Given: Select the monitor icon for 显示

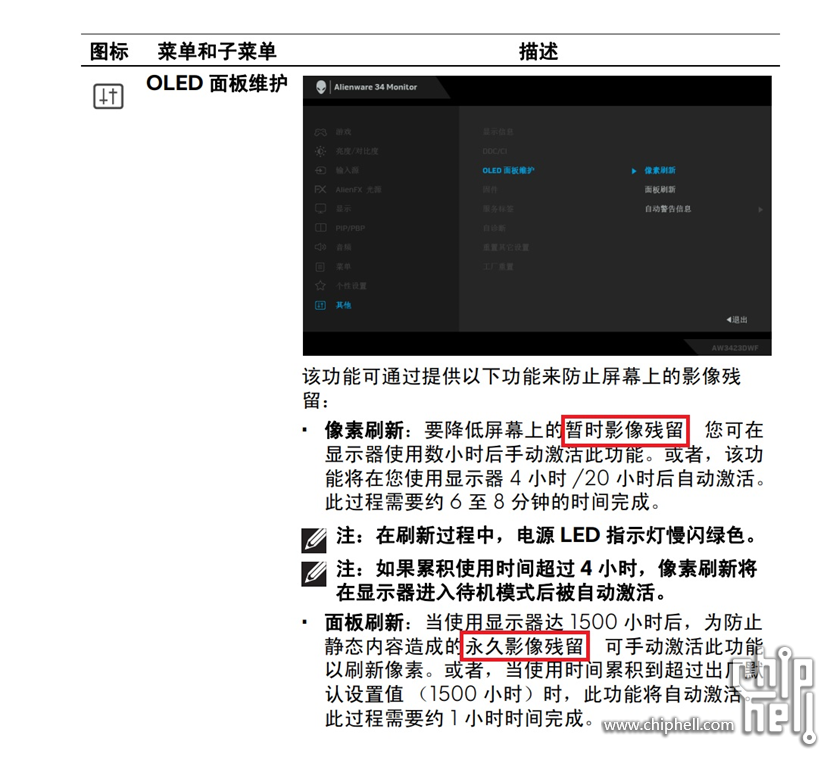Looking at the screenshot, I should (x=320, y=209).
